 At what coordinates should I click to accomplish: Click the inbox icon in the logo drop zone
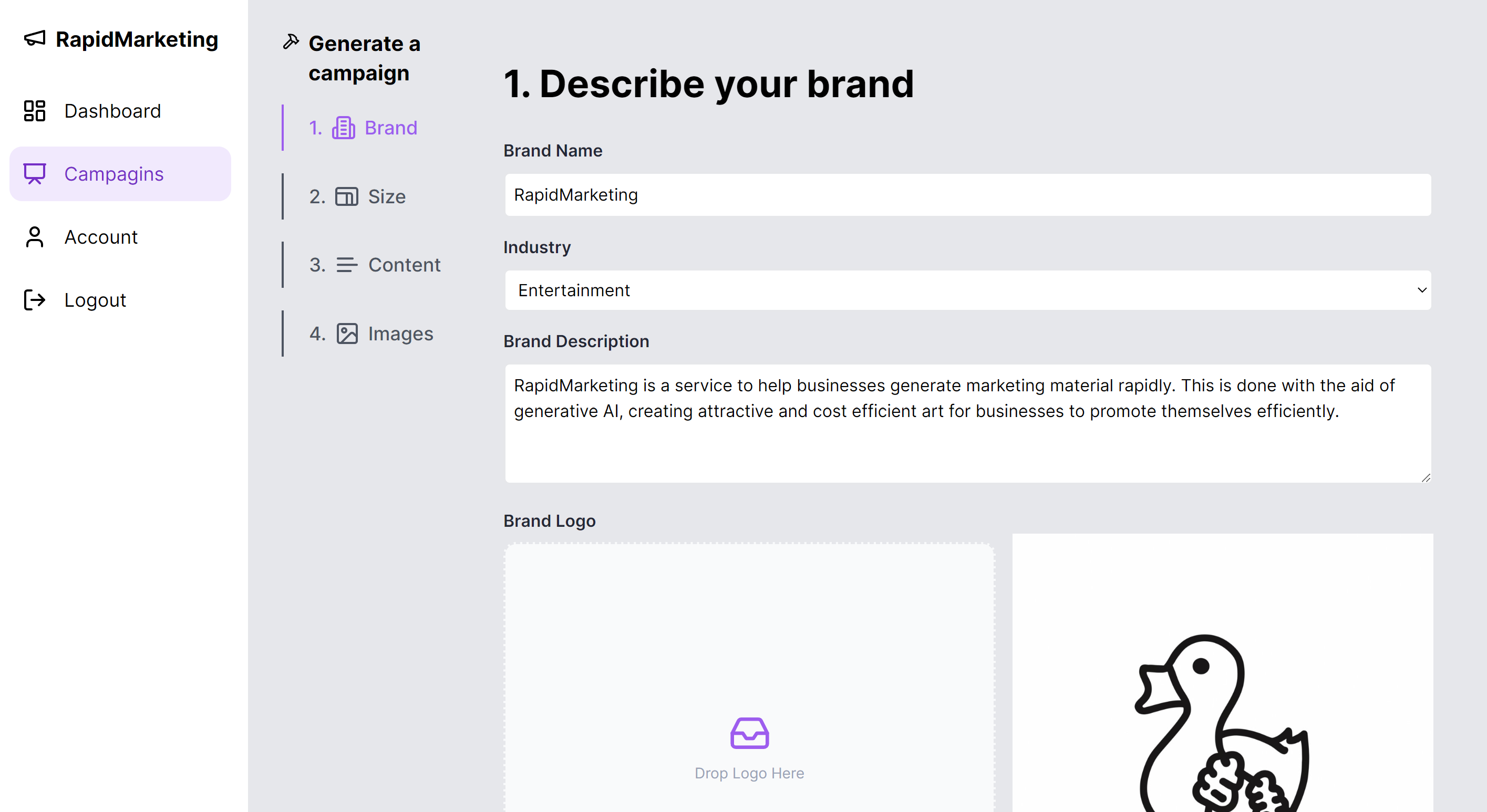749,733
